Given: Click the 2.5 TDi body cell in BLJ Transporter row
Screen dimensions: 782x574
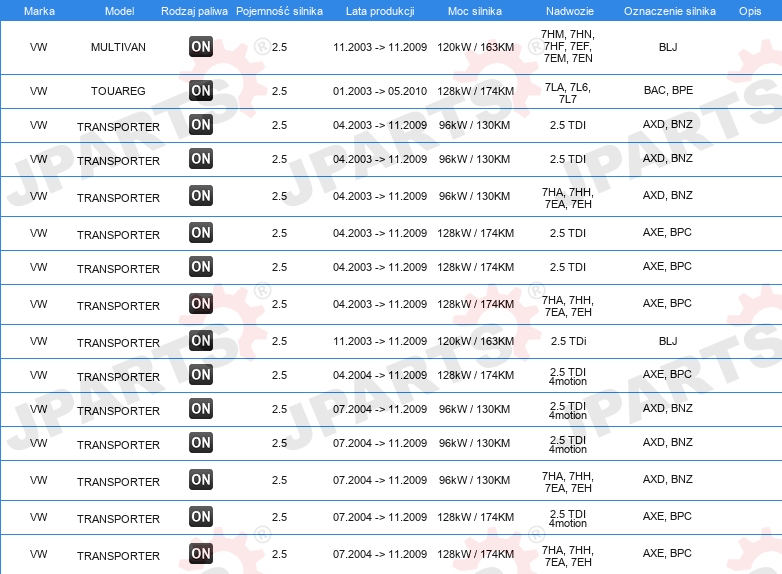Looking at the screenshot, I should click(x=569, y=341).
